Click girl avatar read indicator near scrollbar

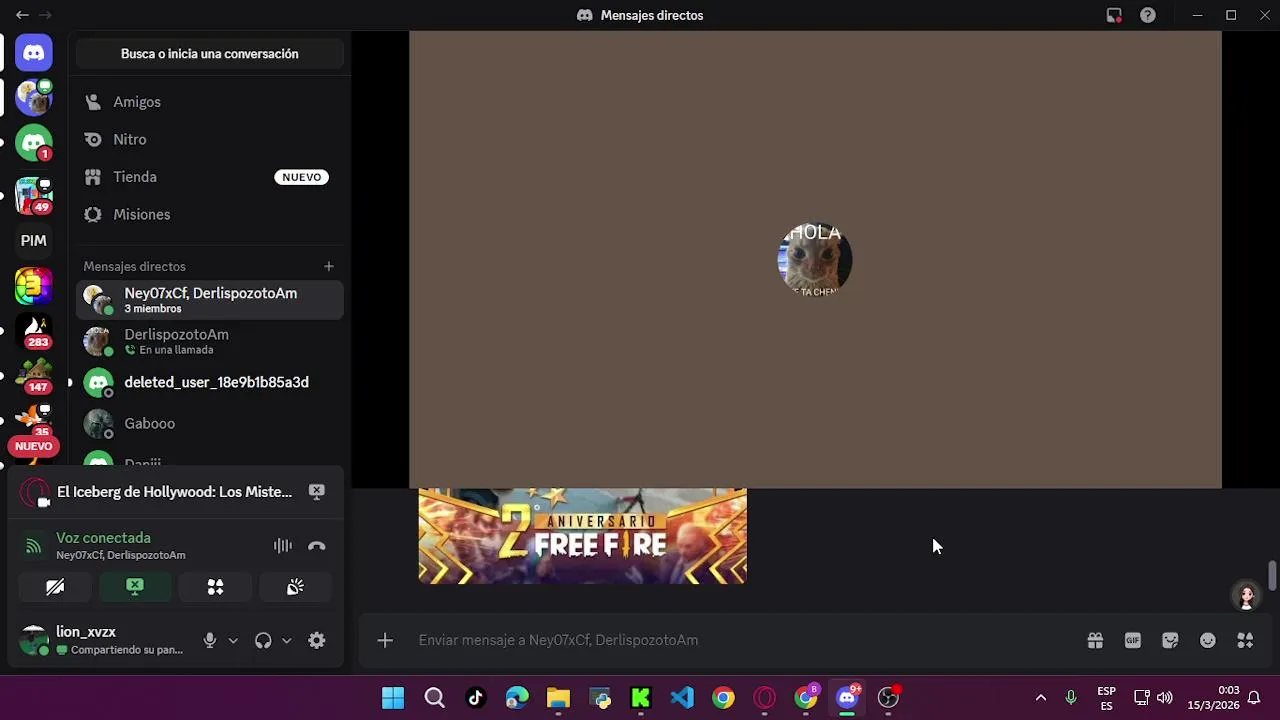[x=1246, y=595]
